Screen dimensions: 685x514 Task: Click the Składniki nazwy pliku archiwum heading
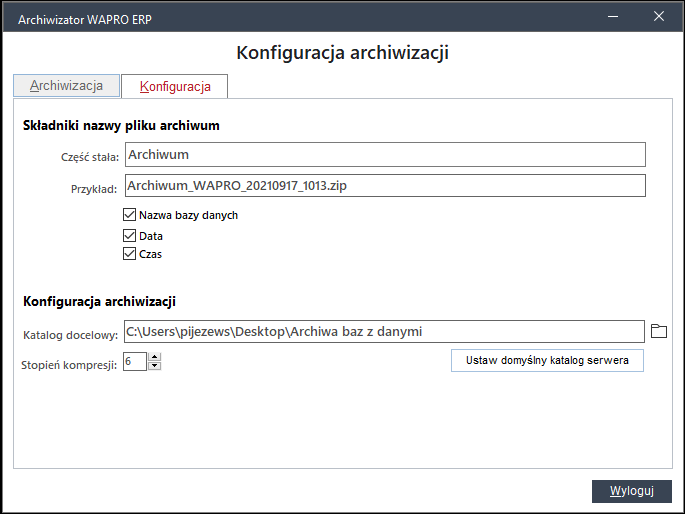coord(121,126)
